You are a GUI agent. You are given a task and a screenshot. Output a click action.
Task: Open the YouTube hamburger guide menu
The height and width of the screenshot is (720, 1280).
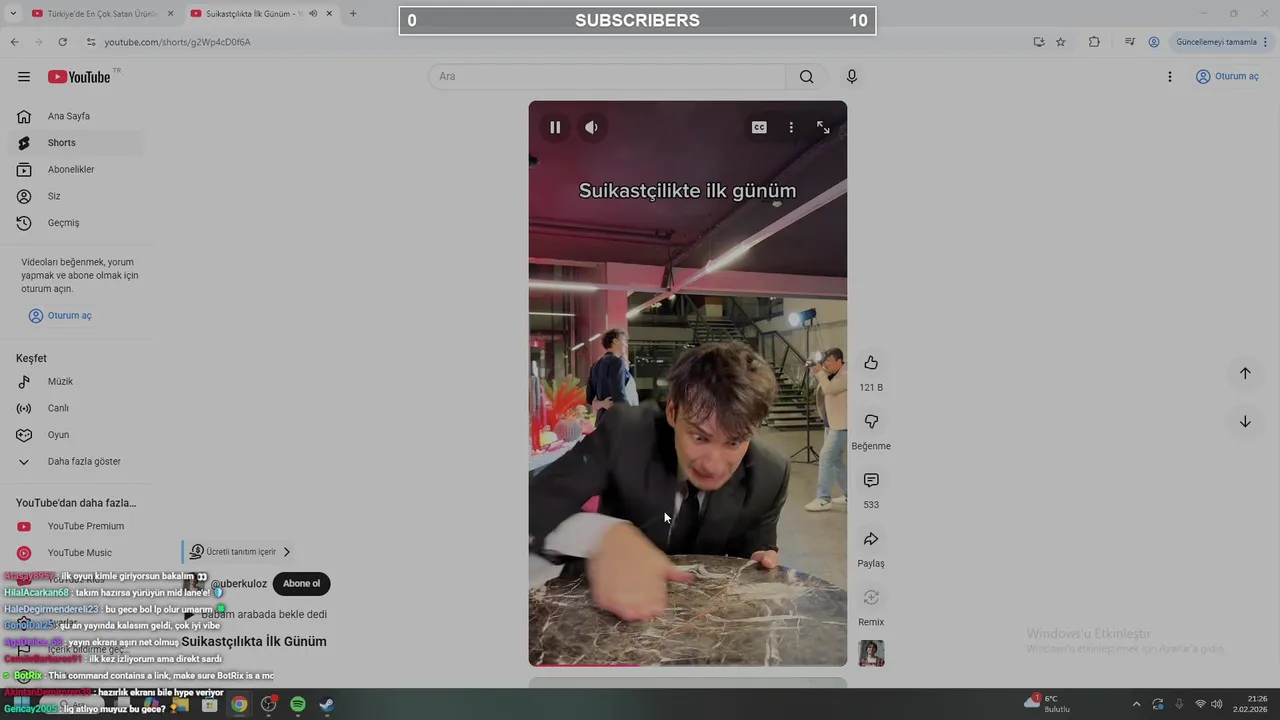click(x=24, y=77)
